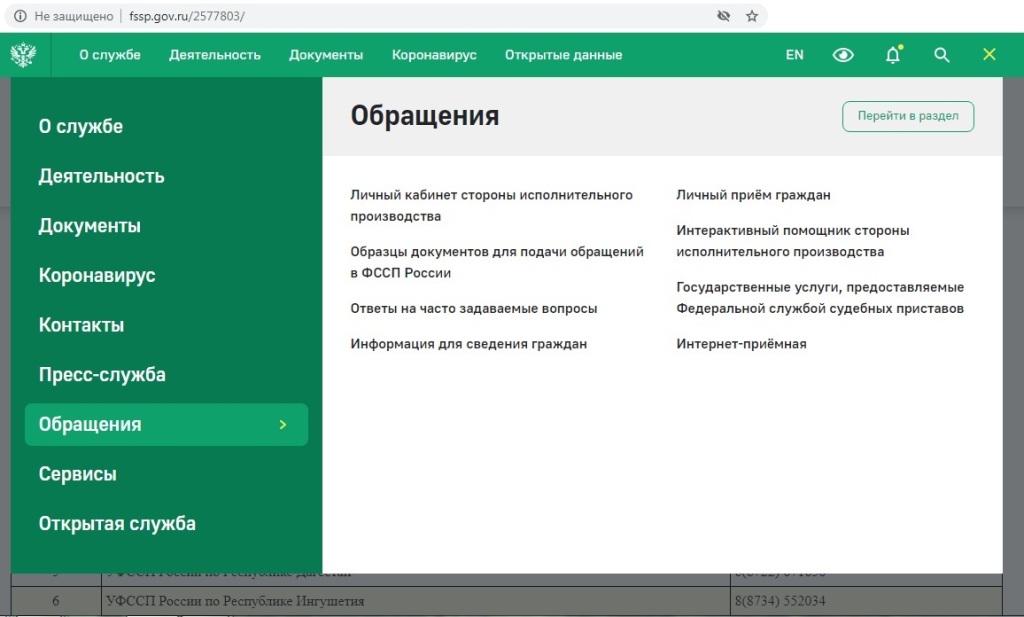Select Контакты in the side menu
The image size is (1024, 617).
pyautogui.click(x=81, y=325)
